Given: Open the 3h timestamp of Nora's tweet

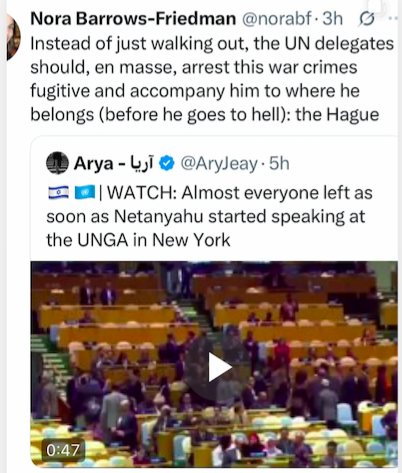Looking at the screenshot, I should pyautogui.click(x=332, y=18).
